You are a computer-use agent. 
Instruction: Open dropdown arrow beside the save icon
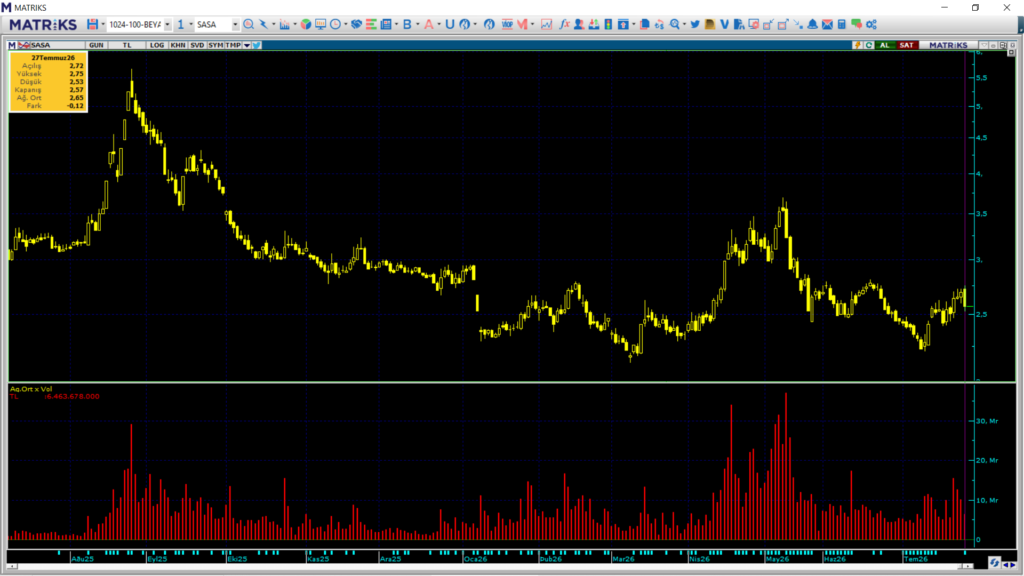tap(103, 24)
